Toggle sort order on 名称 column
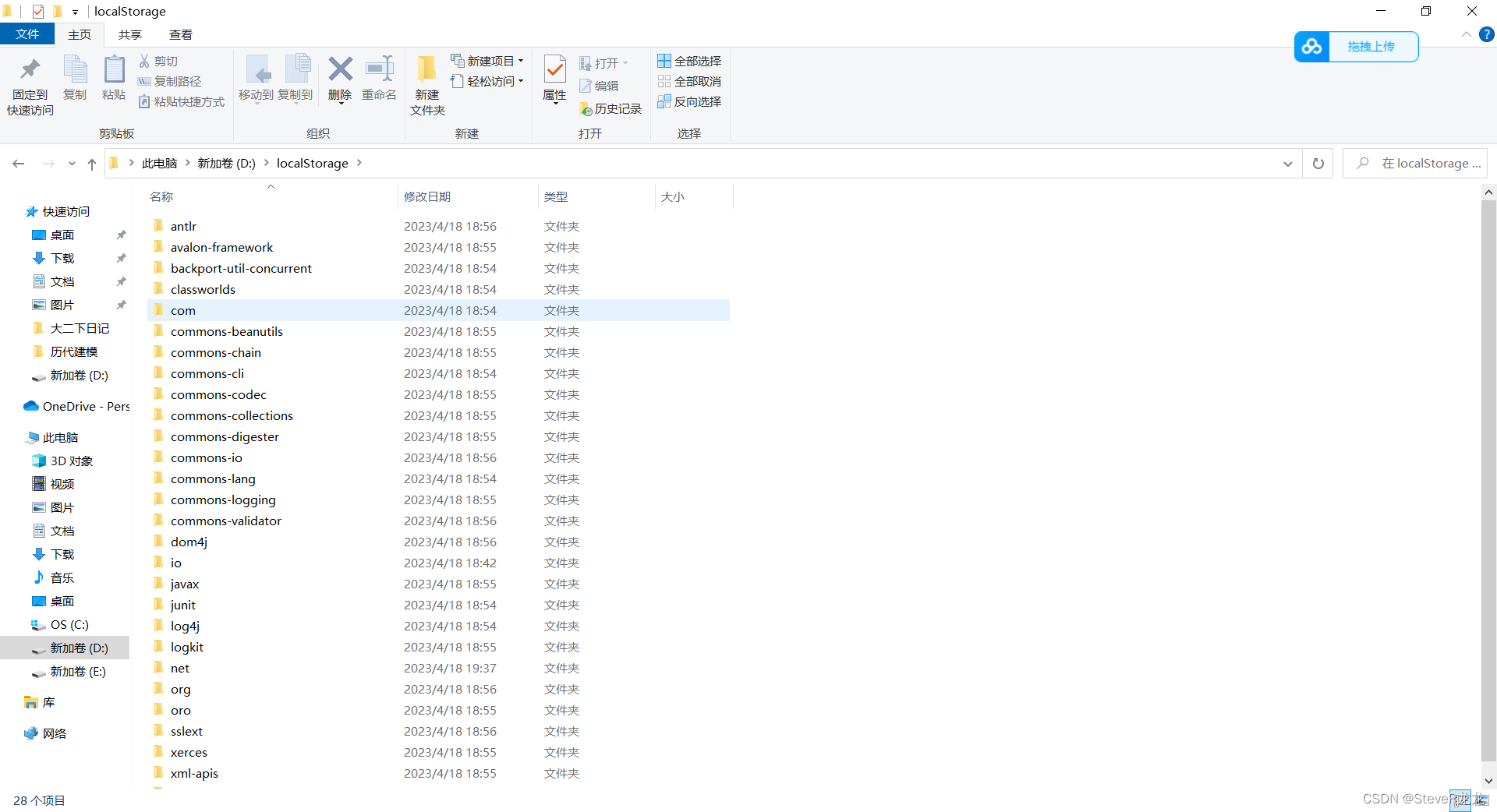1497x812 pixels. click(161, 196)
